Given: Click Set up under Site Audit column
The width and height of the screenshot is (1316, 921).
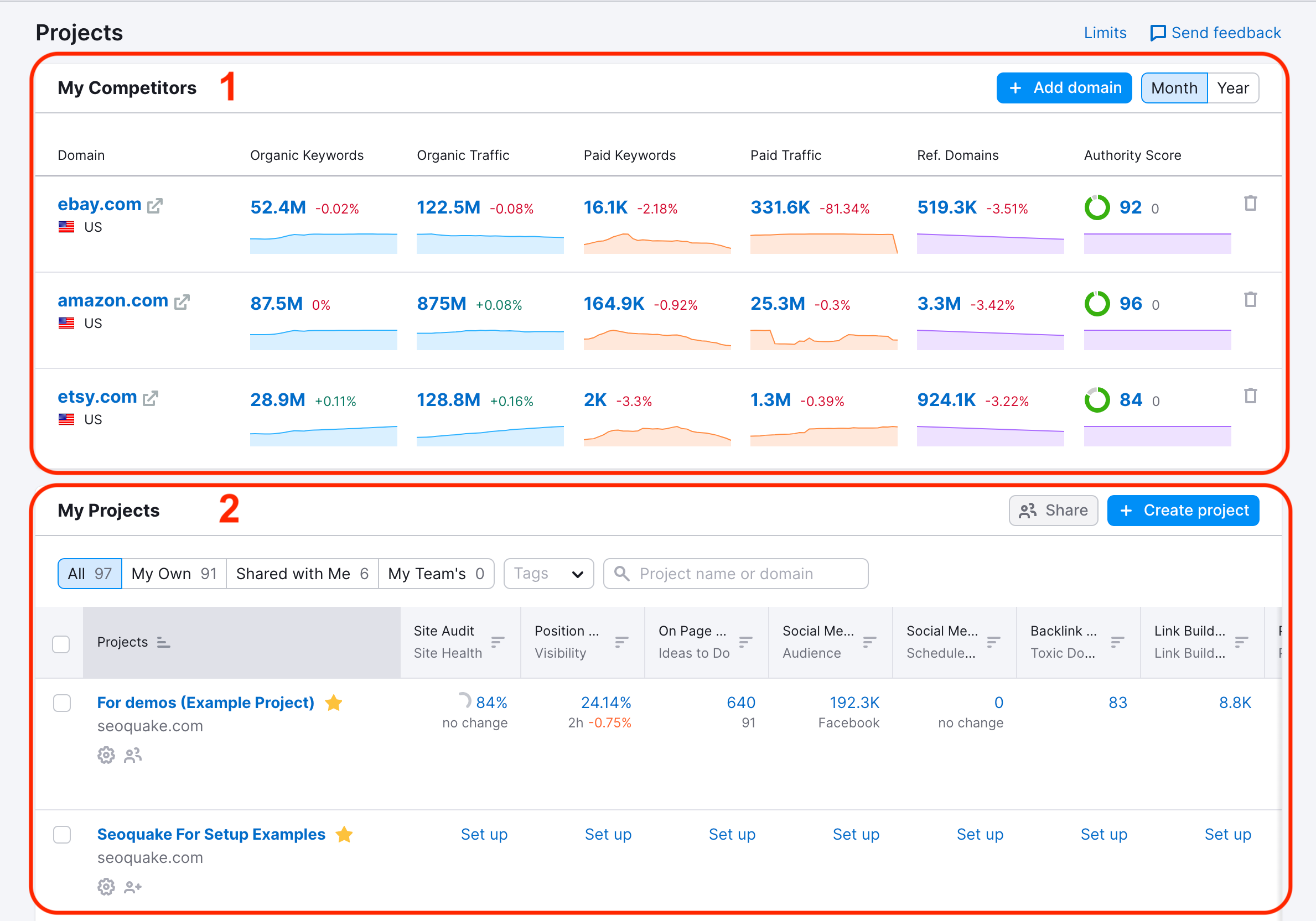Looking at the screenshot, I should [x=484, y=835].
